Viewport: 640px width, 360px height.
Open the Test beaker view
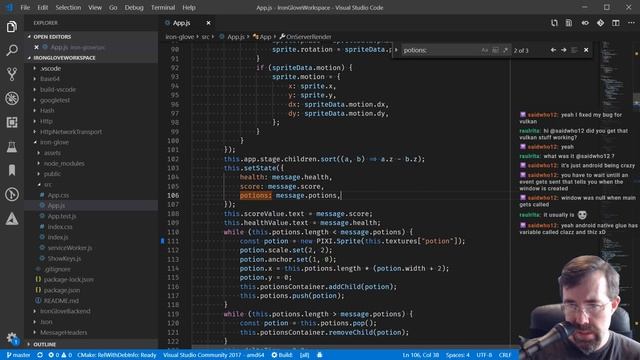point(12,147)
